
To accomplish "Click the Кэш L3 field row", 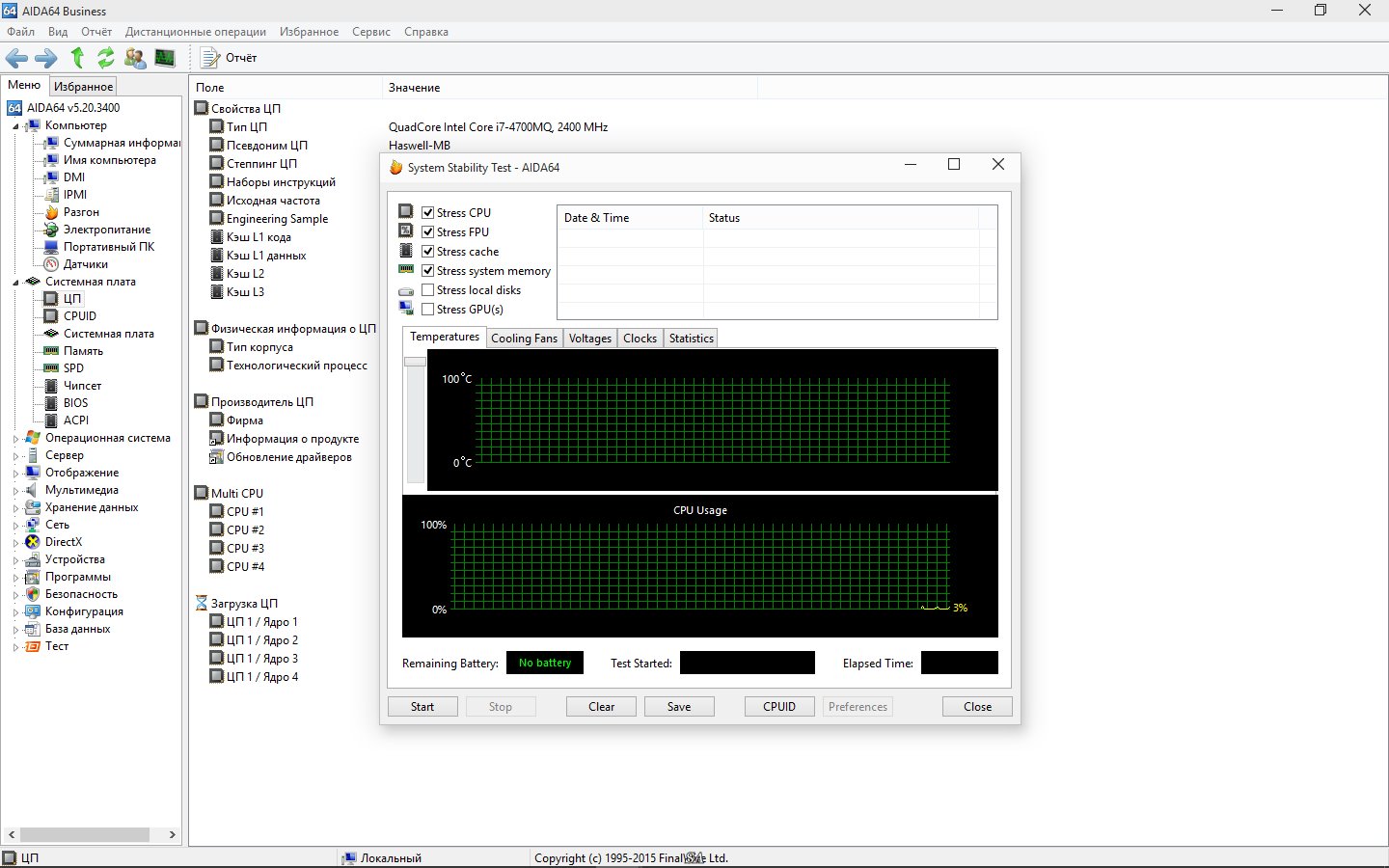I will click(245, 292).
